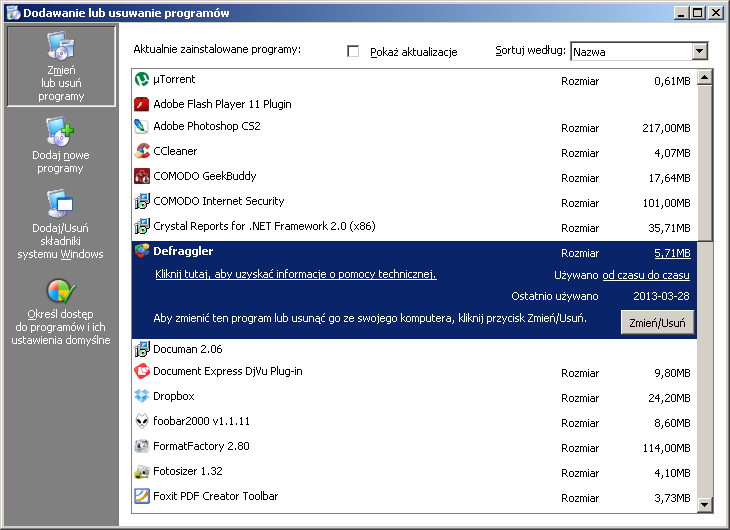Viewport: 730px width, 530px height.
Task: Click the bold 'Defraggler' entry title
Action: (x=183, y=251)
